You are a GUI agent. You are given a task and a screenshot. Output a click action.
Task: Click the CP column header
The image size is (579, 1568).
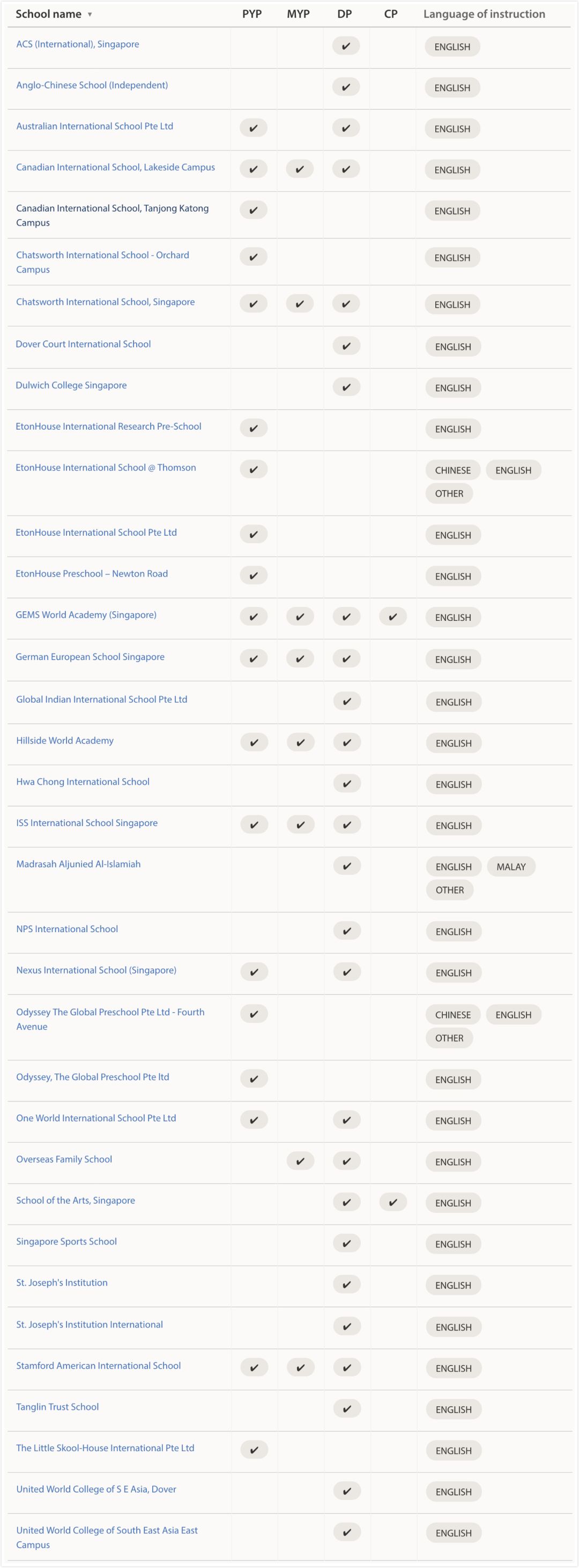pyautogui.click(x=391, y=14)
